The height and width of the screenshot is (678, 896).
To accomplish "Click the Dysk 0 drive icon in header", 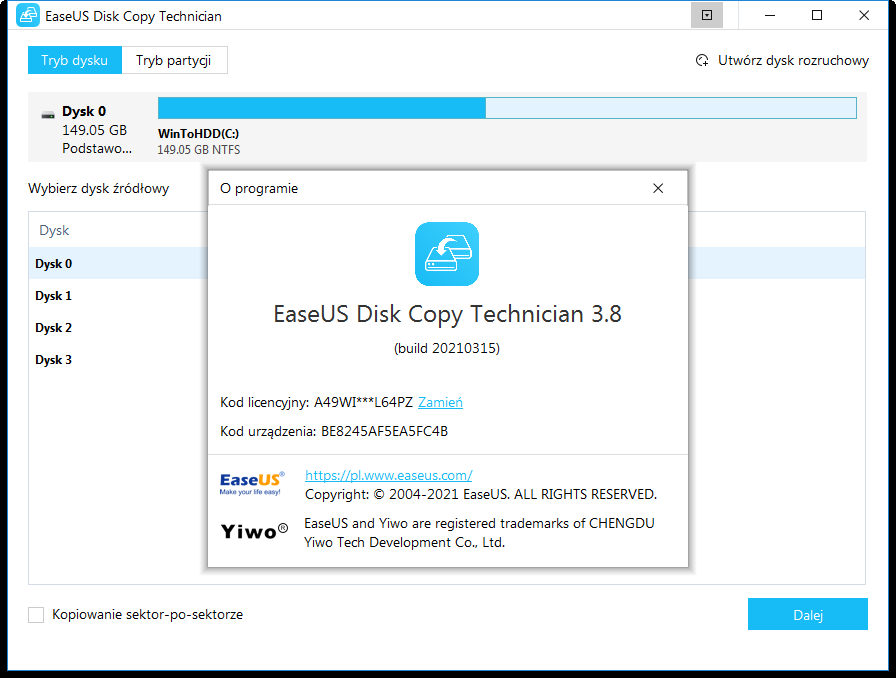I will [48, 115].
